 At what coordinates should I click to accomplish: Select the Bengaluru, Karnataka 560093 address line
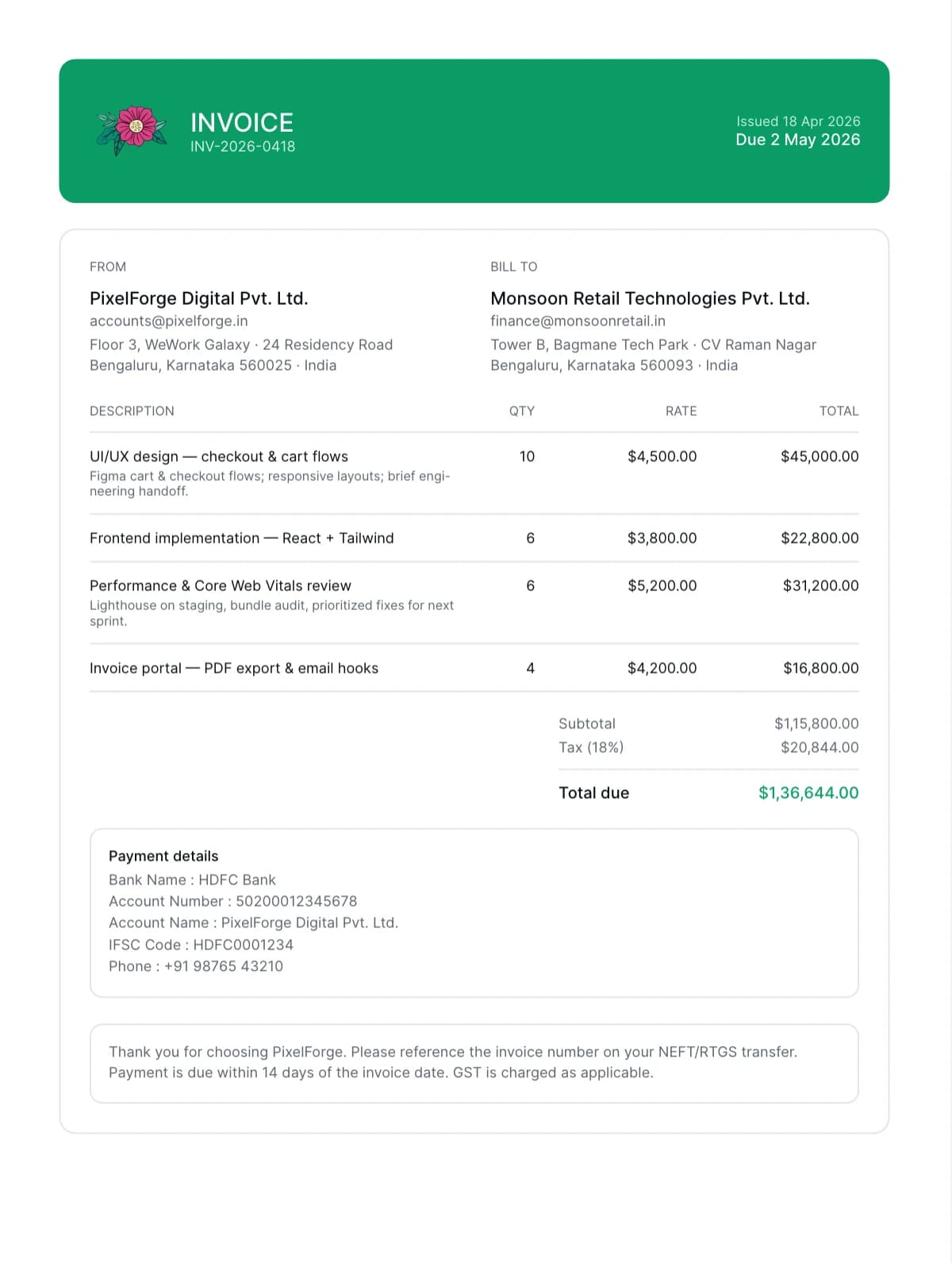(614, 366)
